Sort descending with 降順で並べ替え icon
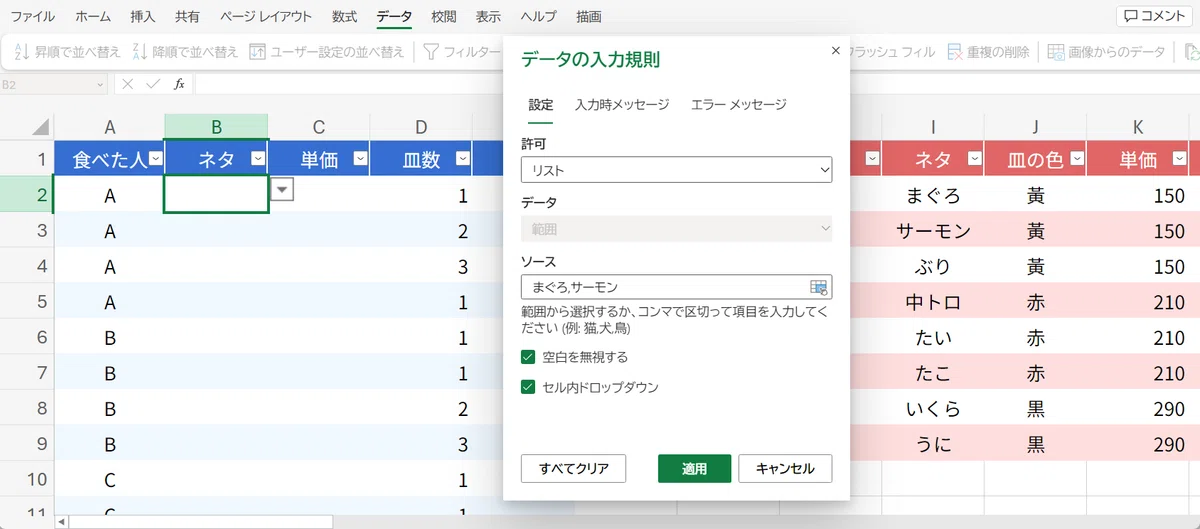 pyautogui.click(x=140, y=52)
